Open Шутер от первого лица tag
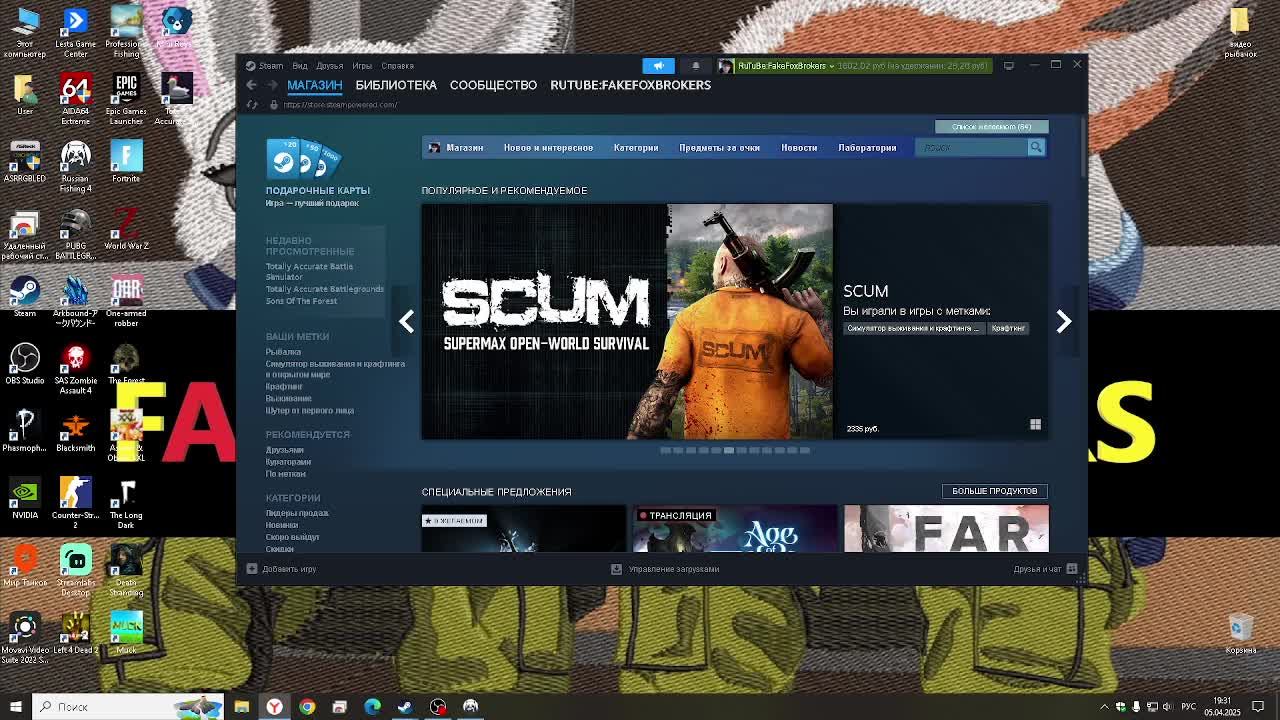Viewport: 1280px width, 720px height. [x=309, y=410]
